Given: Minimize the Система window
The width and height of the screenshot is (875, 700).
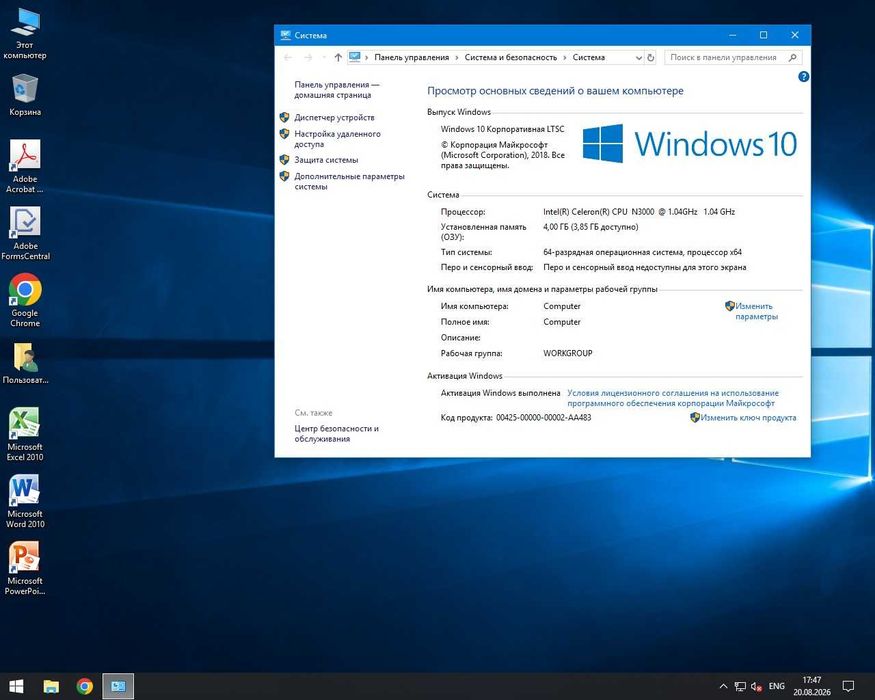Looking at the screenshot, I should point(732,35).
